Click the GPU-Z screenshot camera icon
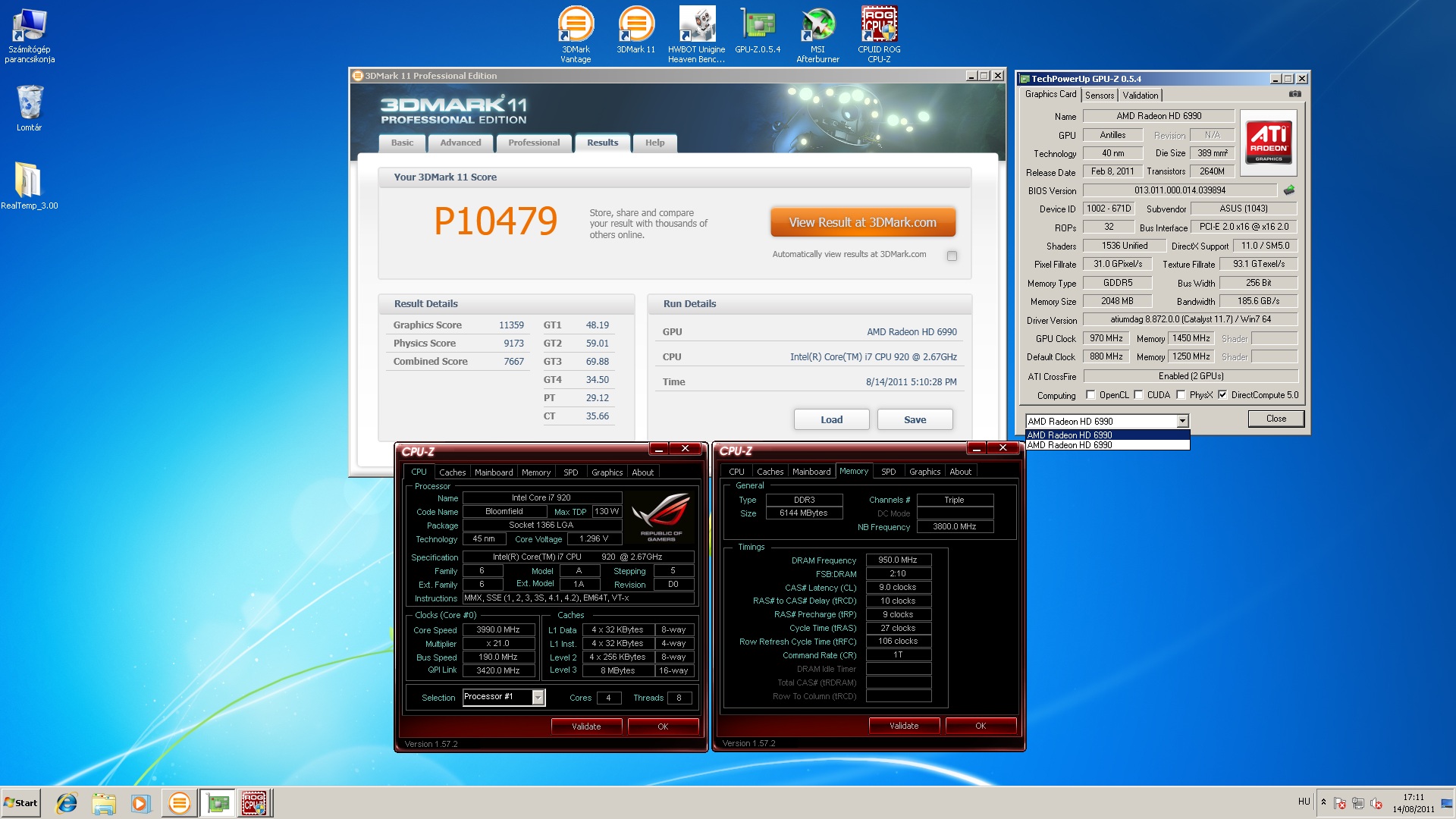Viewport: 1456px width, 819px height. coord(1294,94)
